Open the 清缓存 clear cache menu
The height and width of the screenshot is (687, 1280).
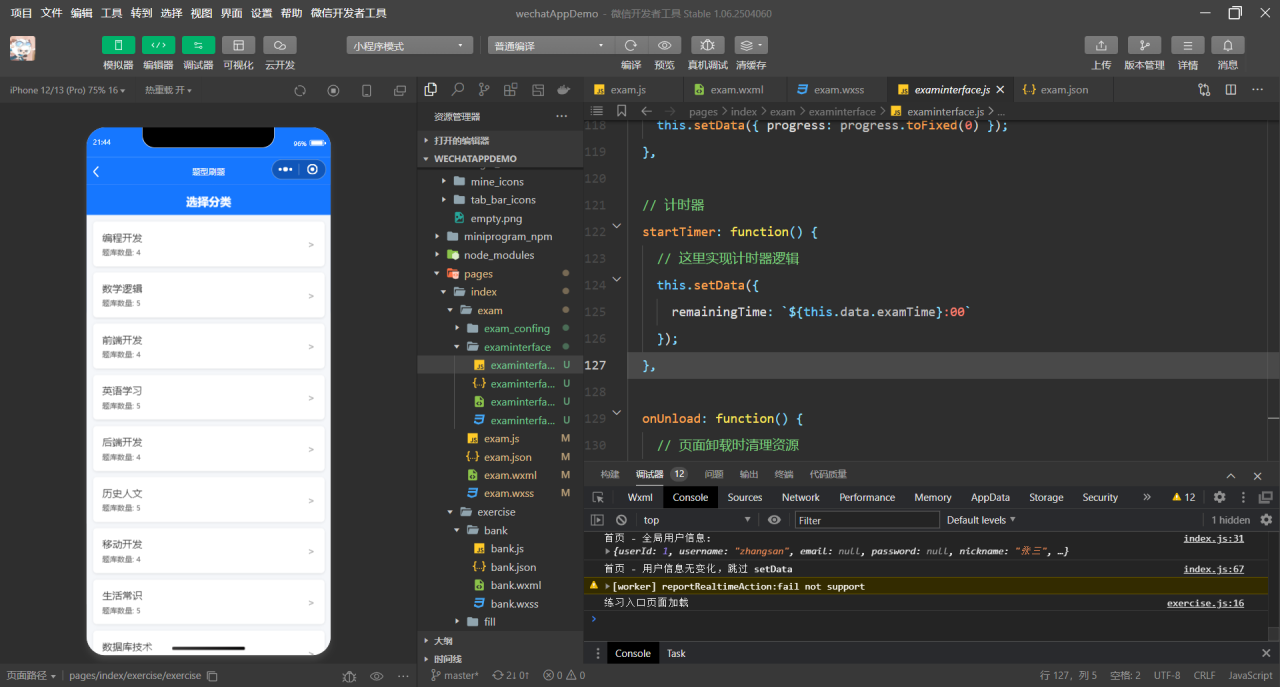tap(751, 45)
